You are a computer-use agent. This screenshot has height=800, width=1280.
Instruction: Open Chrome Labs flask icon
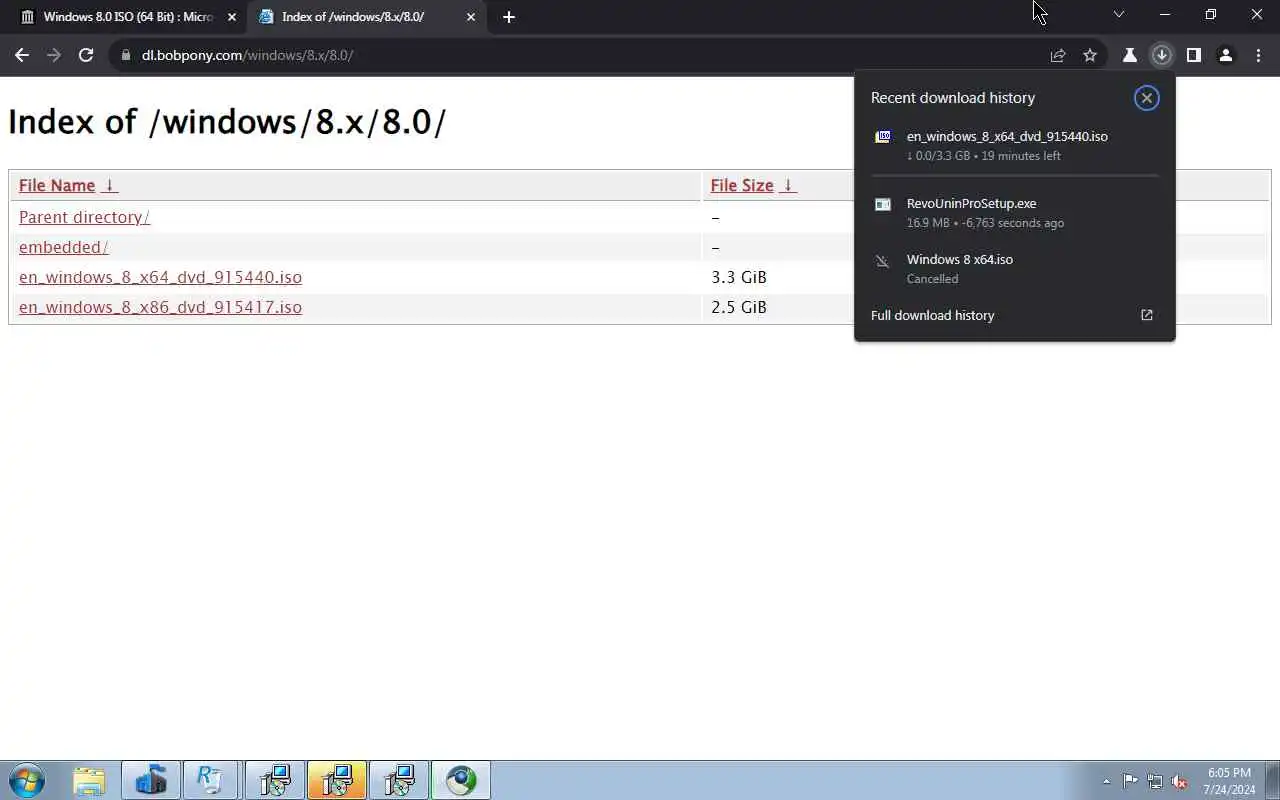click(1130, 55)
